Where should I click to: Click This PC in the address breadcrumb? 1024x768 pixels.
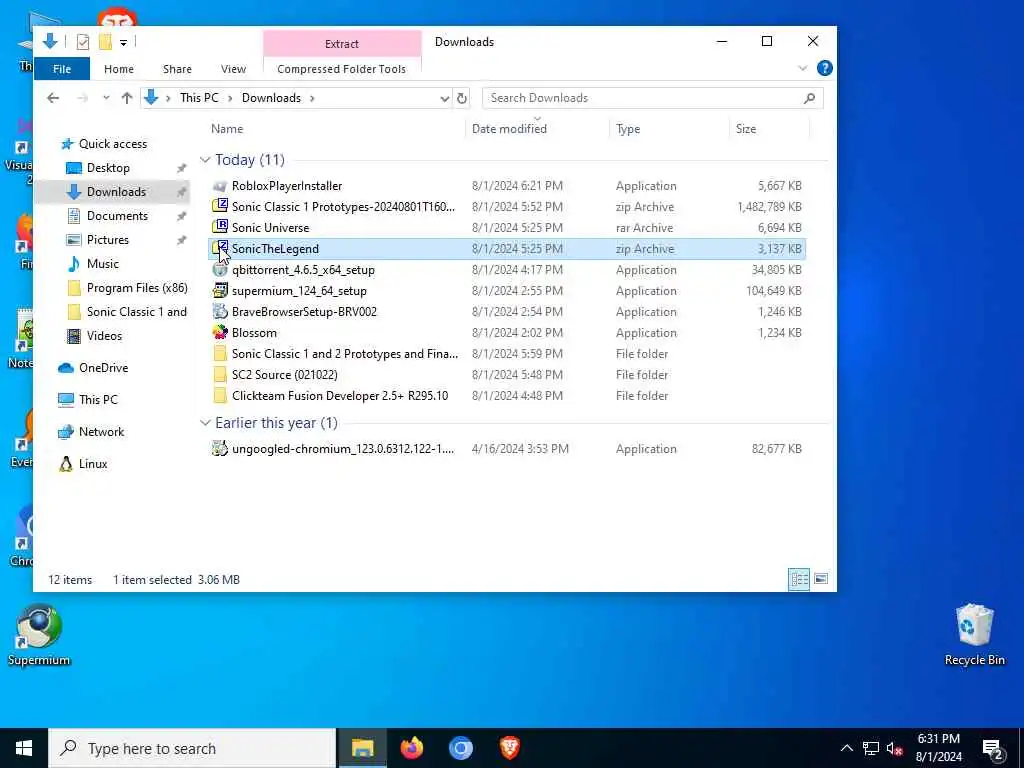pos(199,98)
